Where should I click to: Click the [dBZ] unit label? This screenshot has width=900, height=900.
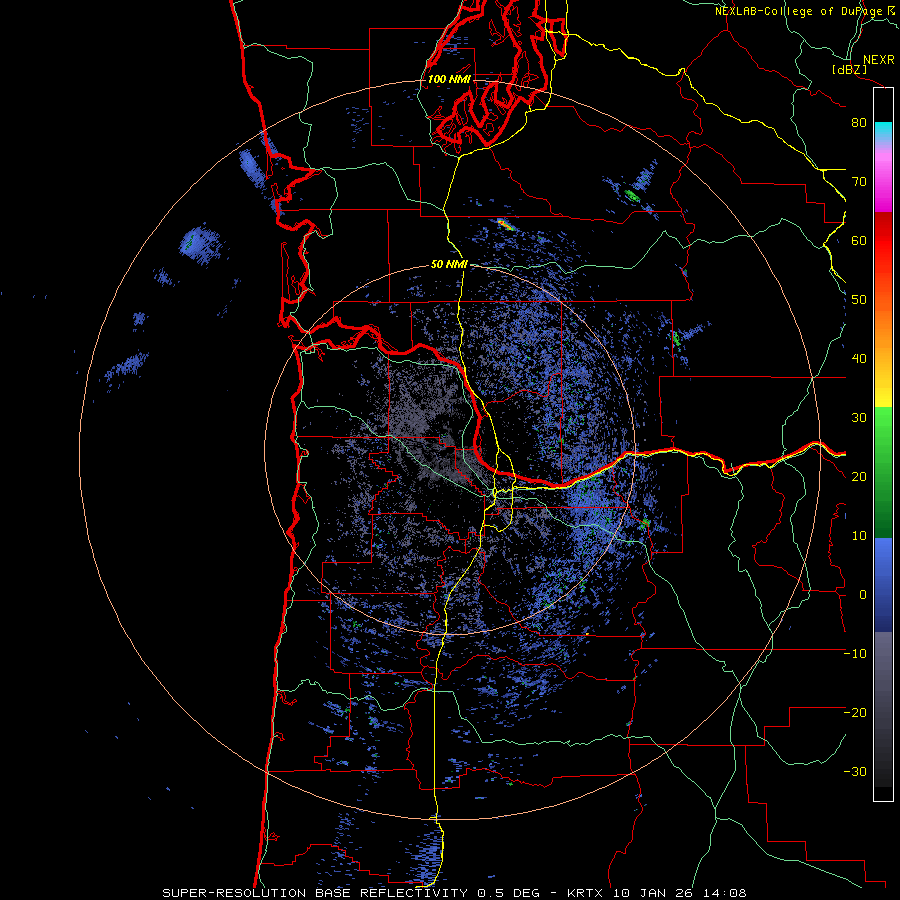point(850,69)
